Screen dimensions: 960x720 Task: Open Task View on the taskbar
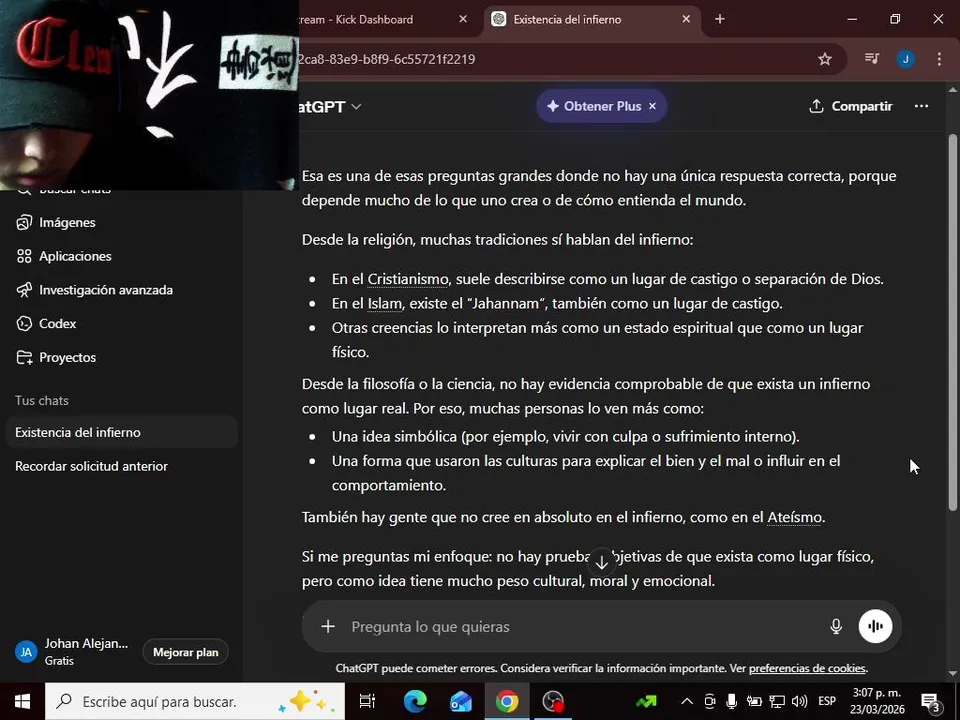click(367, 702)
